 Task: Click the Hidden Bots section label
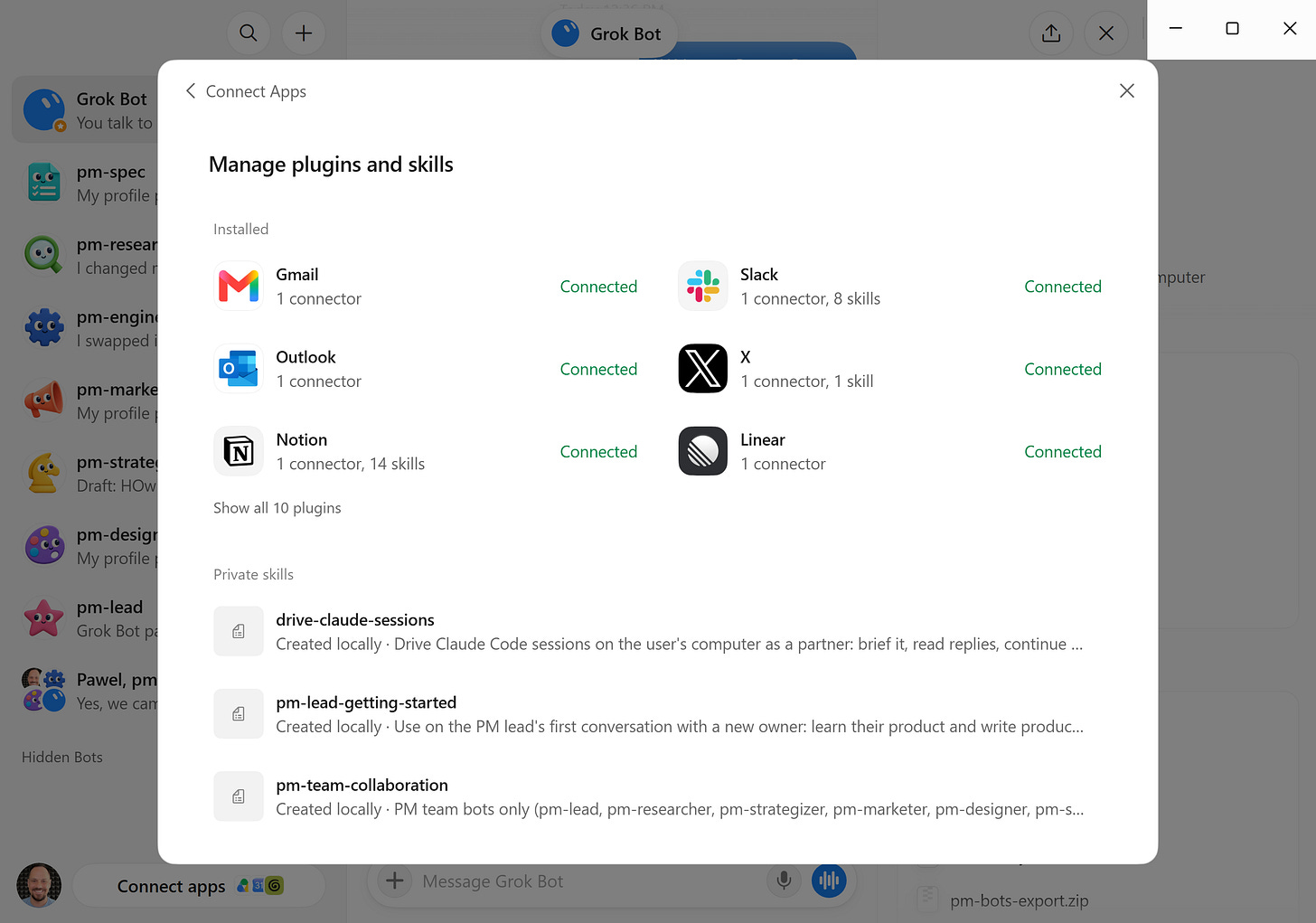click(x=62, y=758)
